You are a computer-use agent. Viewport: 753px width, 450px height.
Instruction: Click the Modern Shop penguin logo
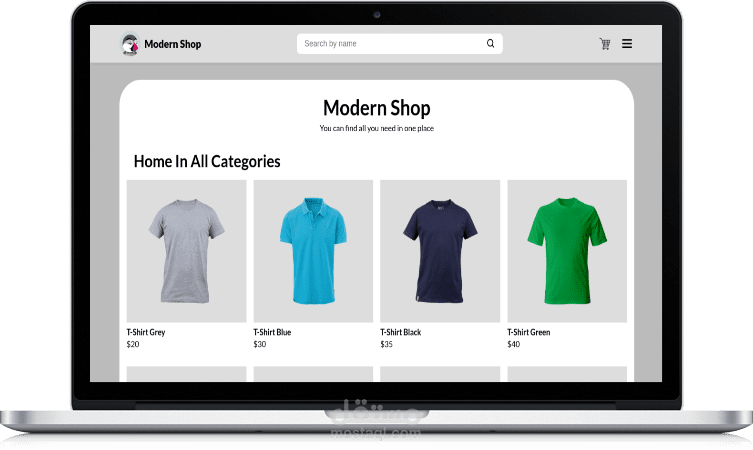pos(130,44)
